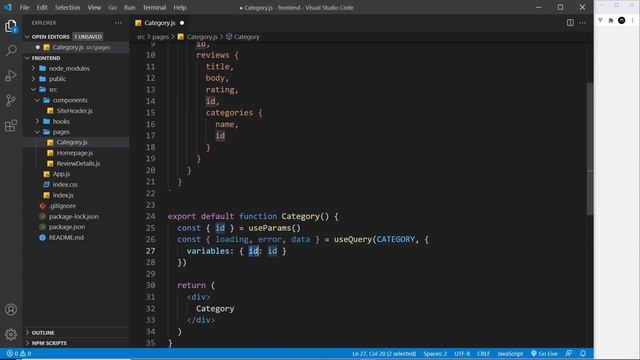Click the VS Code logo icon
640x360 pixels.
tap(8, 7)
